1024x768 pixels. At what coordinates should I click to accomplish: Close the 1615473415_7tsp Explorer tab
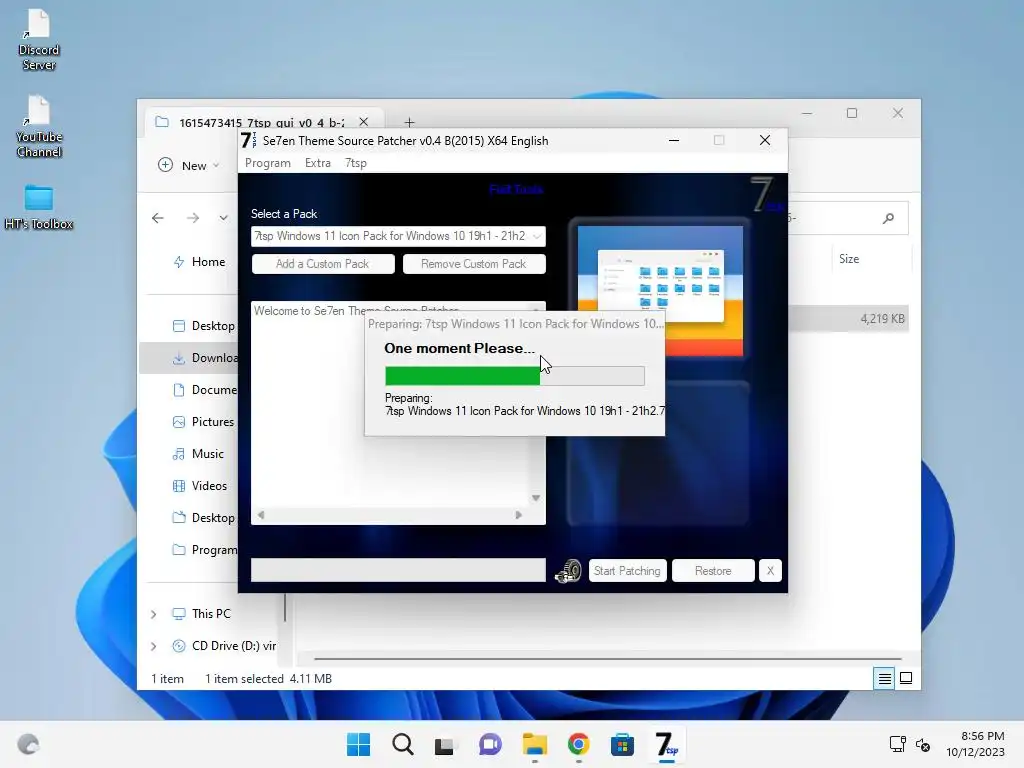click(x=364, y=122)
